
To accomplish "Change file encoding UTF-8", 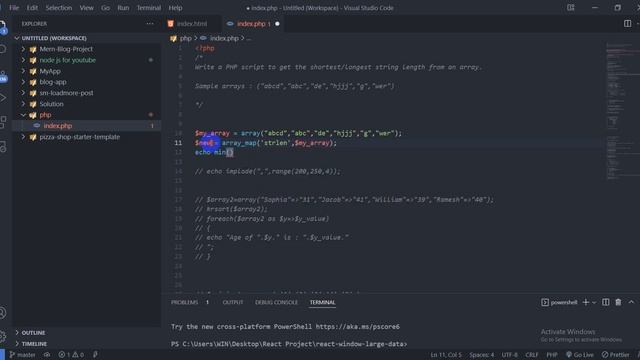I will pyautogui.click(x=509, y=355).
